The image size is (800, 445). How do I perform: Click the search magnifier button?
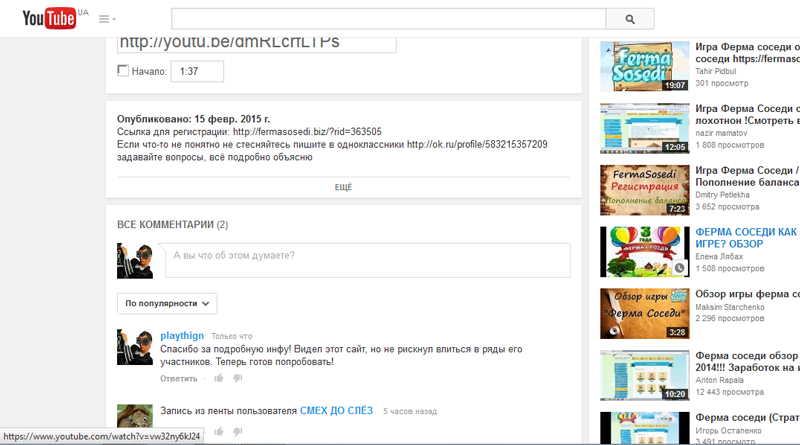coord(630,19)
